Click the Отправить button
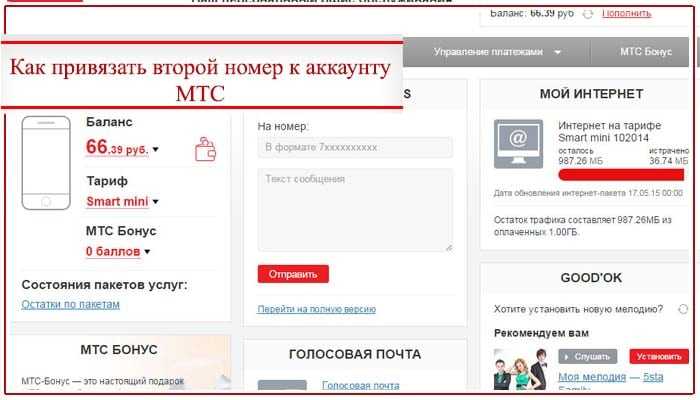700x400 pixels. click(293, 274)
